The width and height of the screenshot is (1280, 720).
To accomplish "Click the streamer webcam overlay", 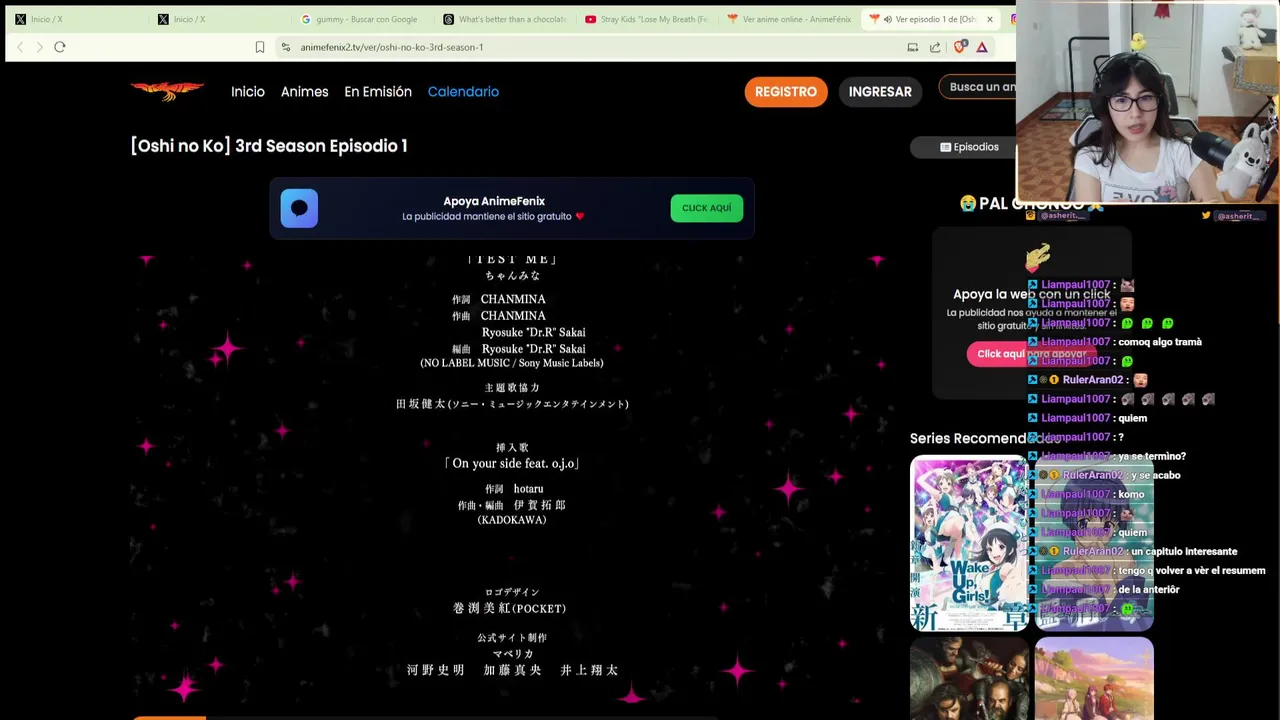I will (1148, 103).
